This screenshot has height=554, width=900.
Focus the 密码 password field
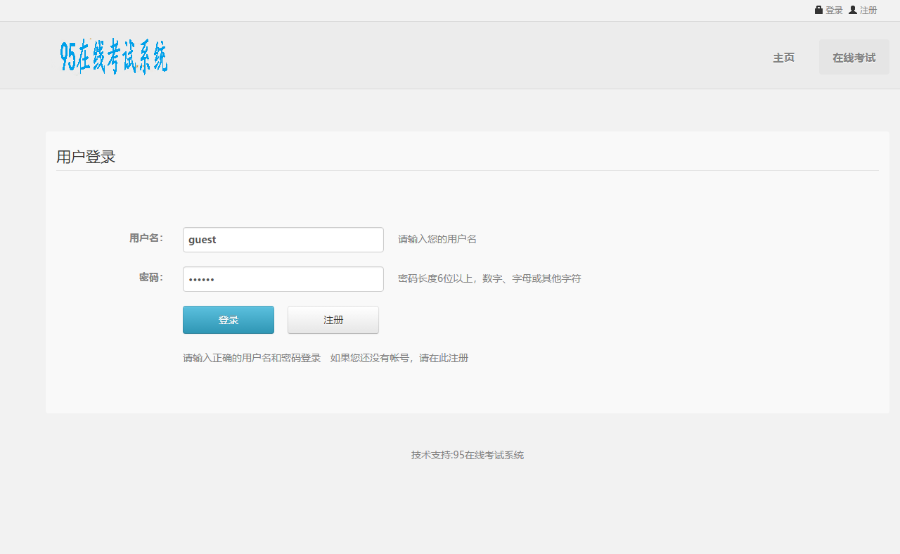click(x=283, y=279)
